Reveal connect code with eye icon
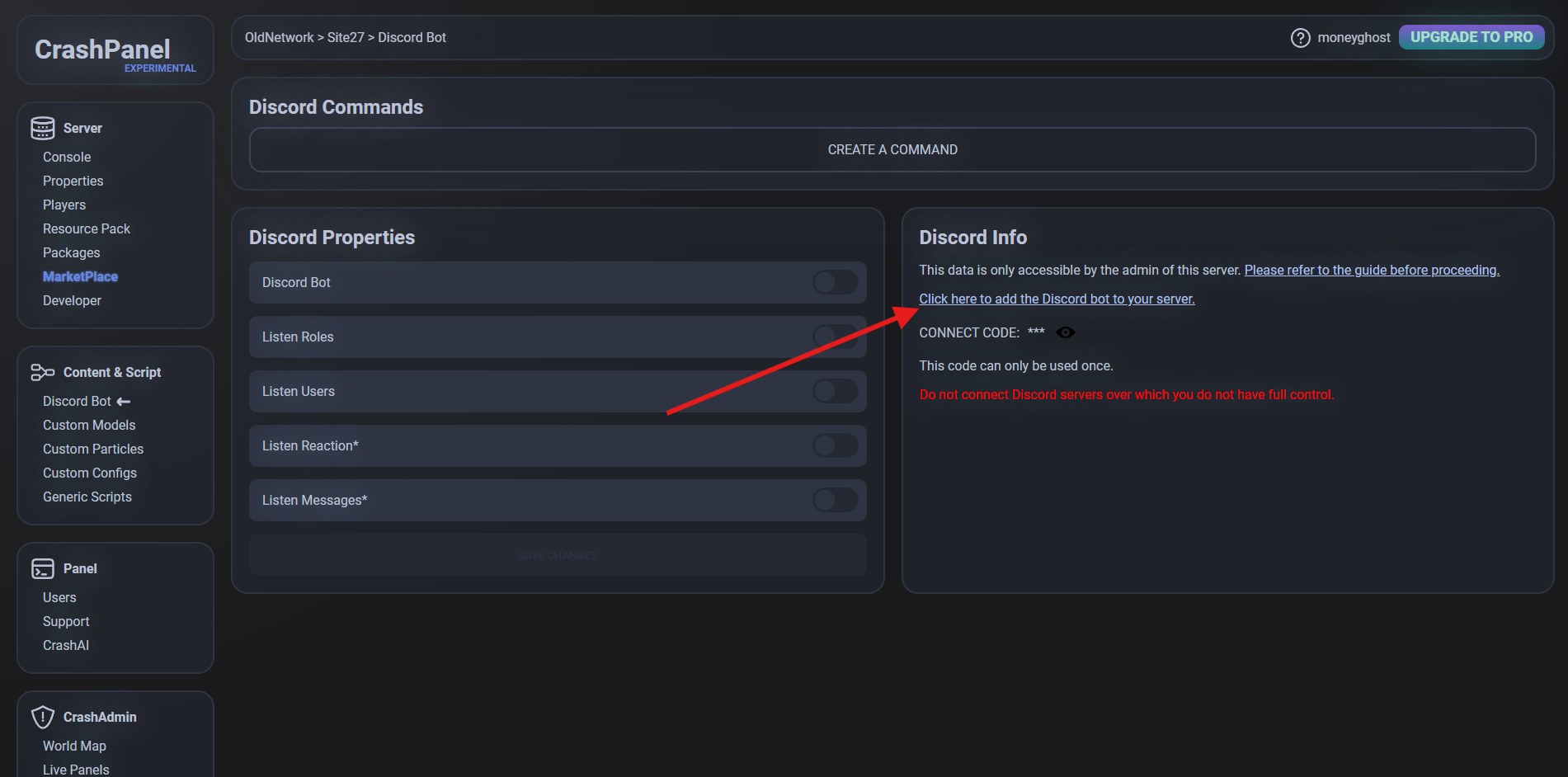The height and width of the screenshot is (777, 1568). pos(1065,332)
